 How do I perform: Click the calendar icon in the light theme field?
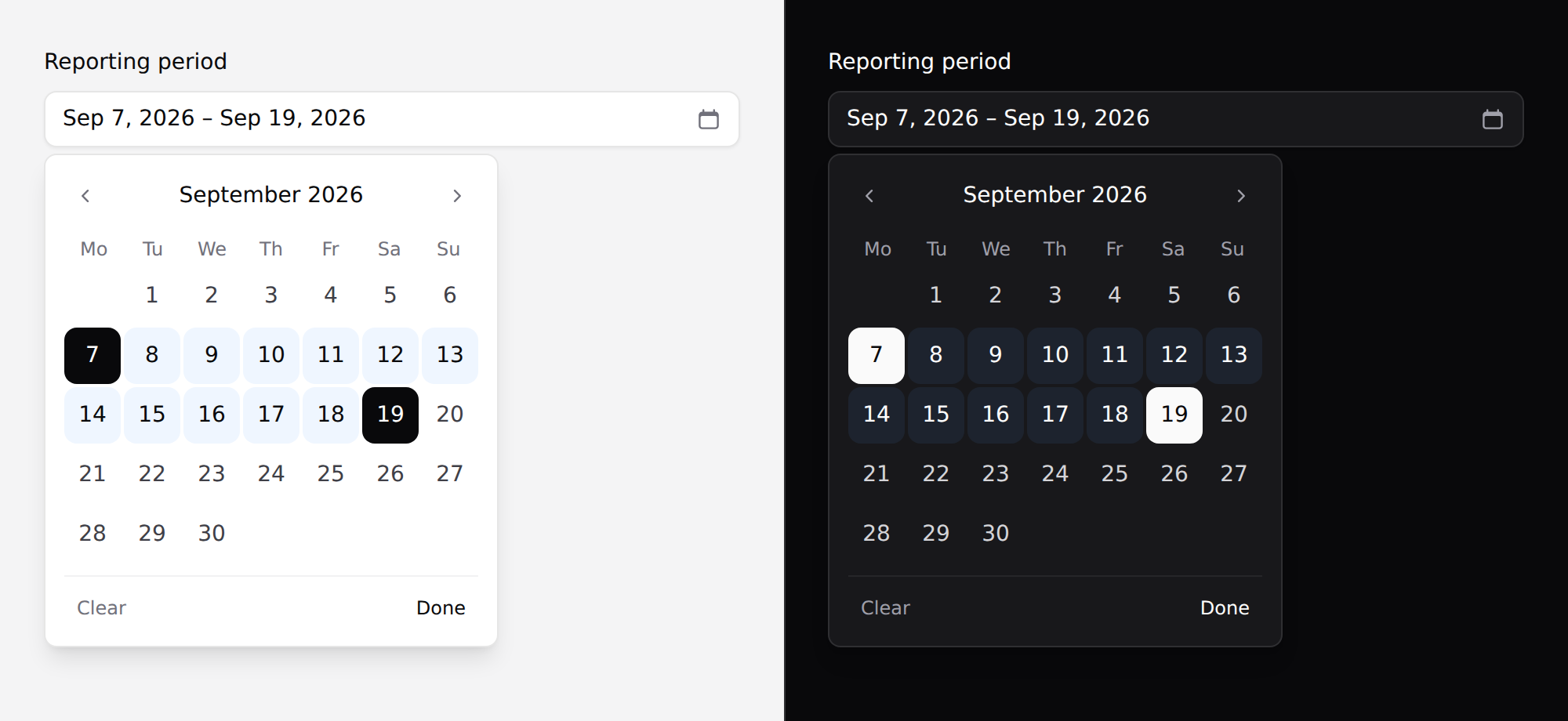[709, 119]
